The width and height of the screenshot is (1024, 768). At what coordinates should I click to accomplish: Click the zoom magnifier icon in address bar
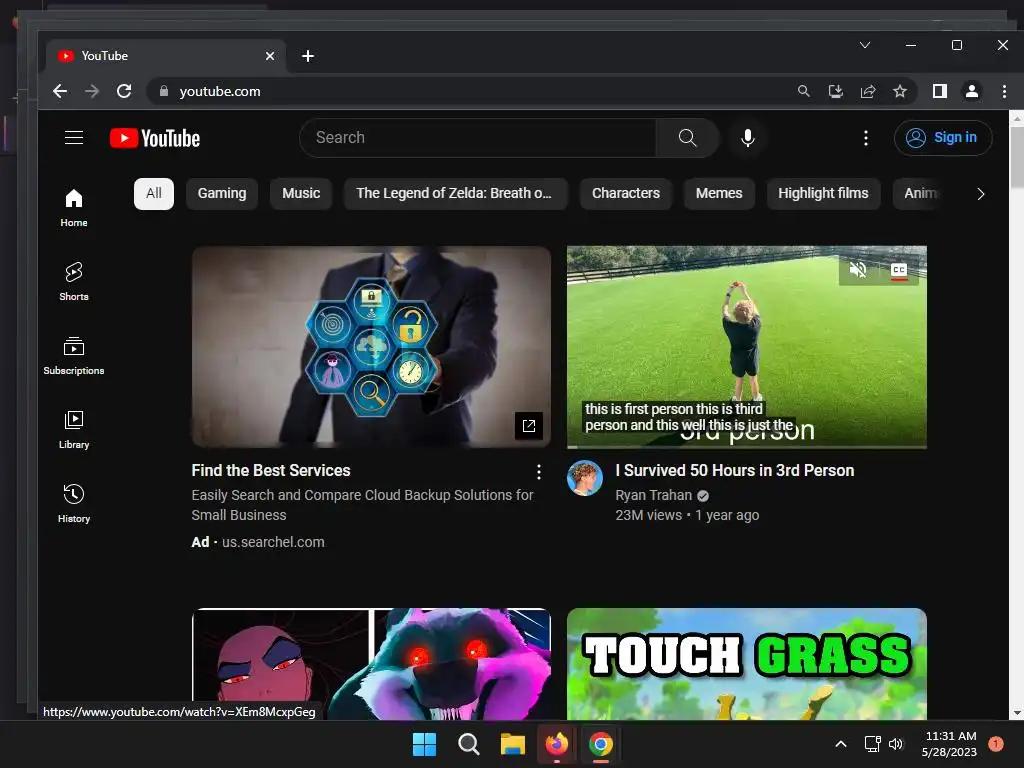point(804,91)
